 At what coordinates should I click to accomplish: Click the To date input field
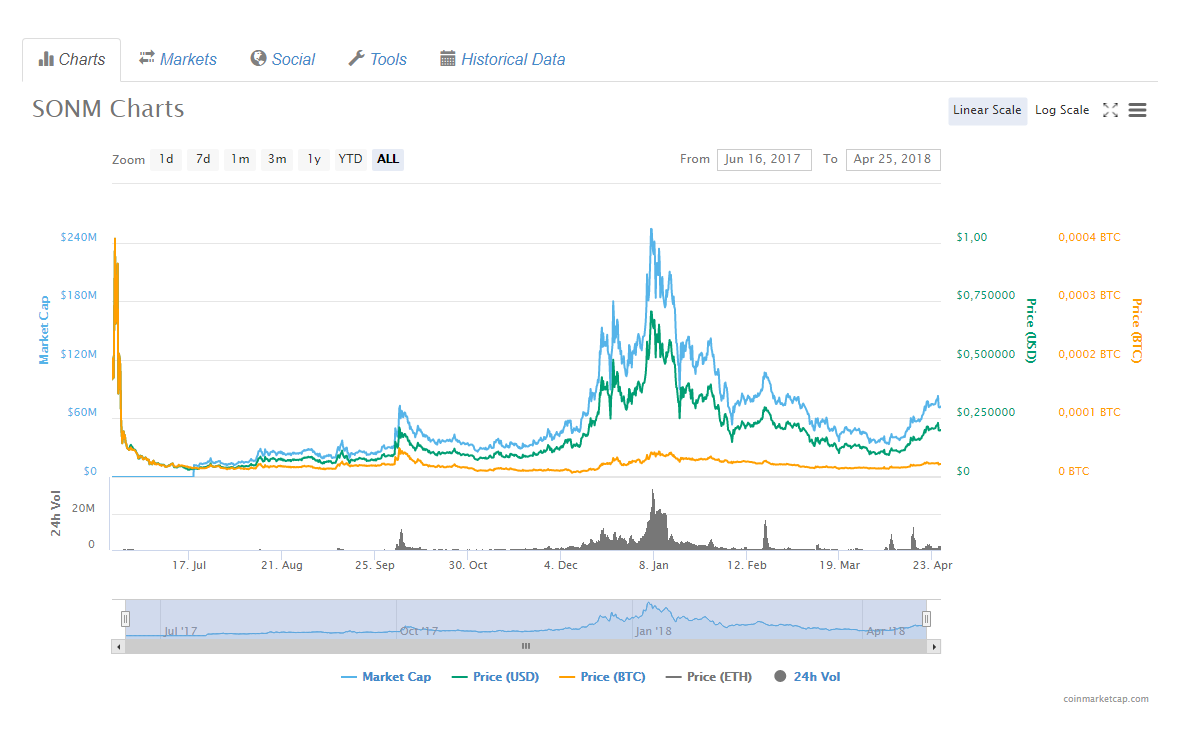point(893,159)
